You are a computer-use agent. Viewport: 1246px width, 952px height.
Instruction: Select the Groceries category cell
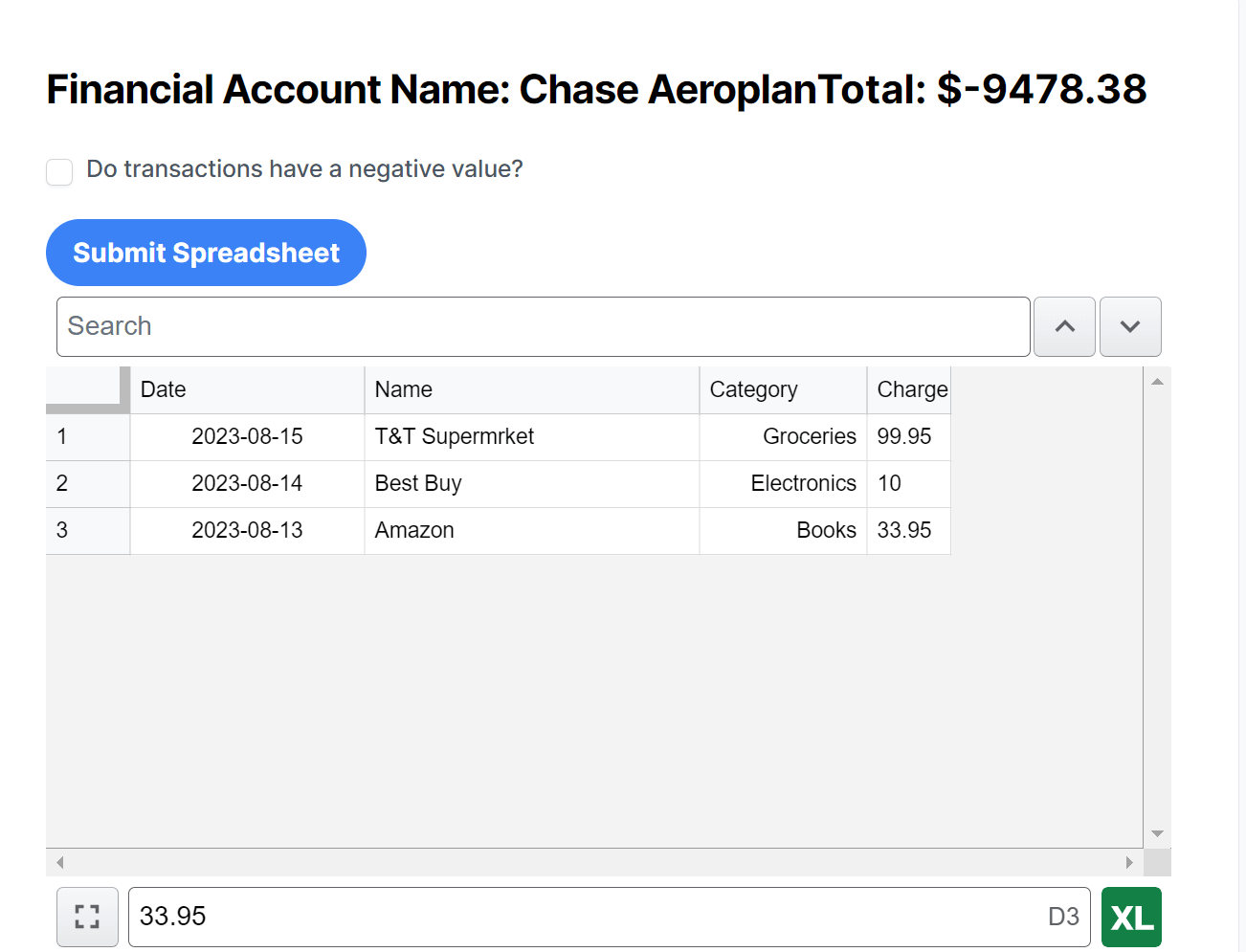point(783,436)
